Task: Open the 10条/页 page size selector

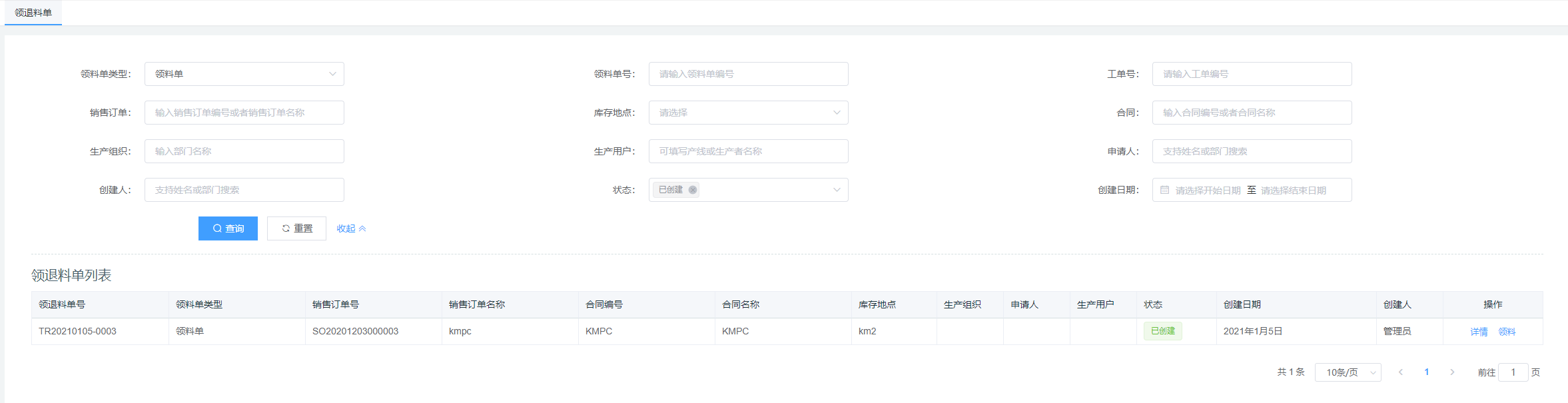Action: (x=1348, y=372)
